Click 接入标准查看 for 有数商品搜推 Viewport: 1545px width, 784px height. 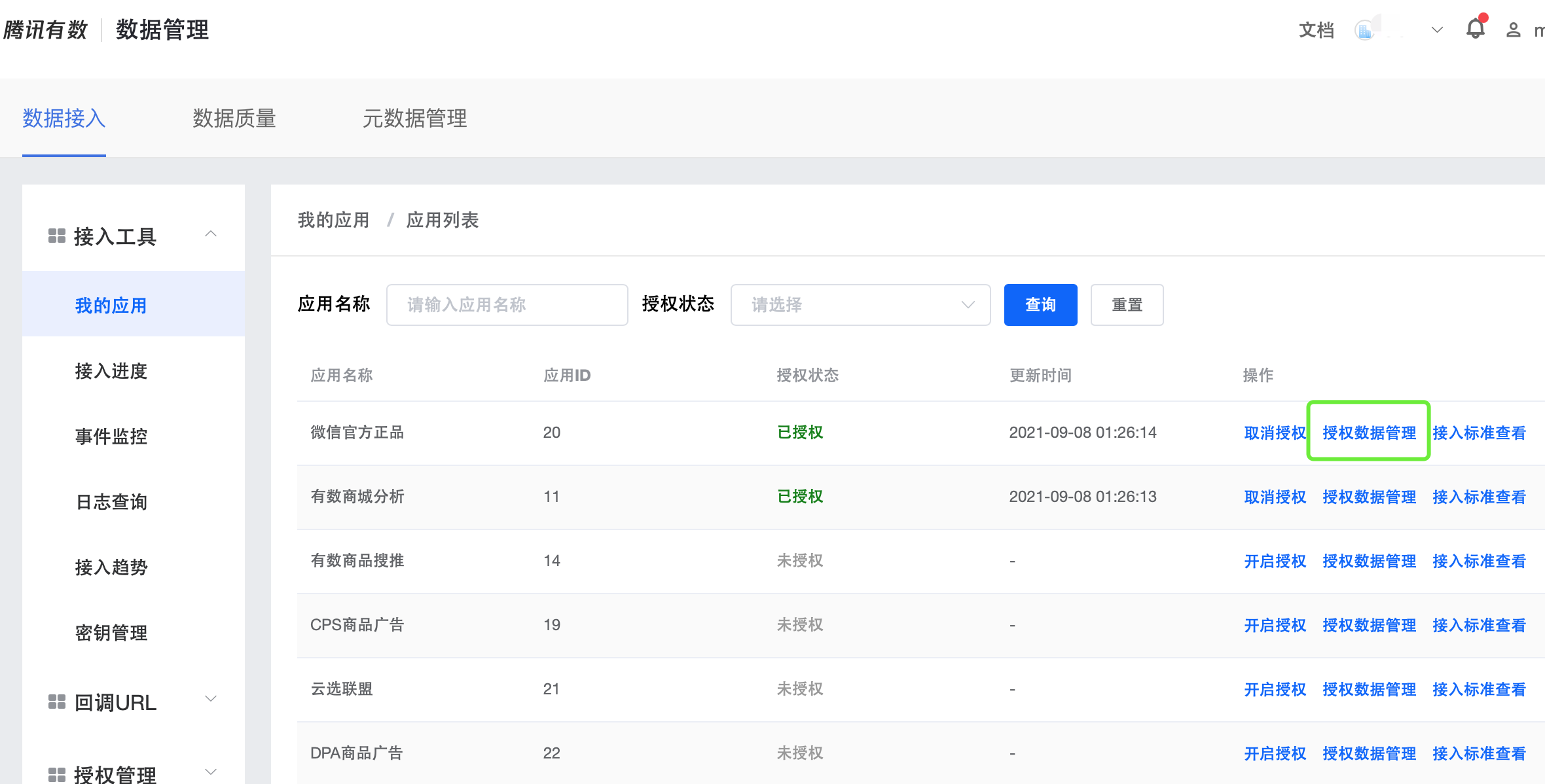click(1479, 561)
